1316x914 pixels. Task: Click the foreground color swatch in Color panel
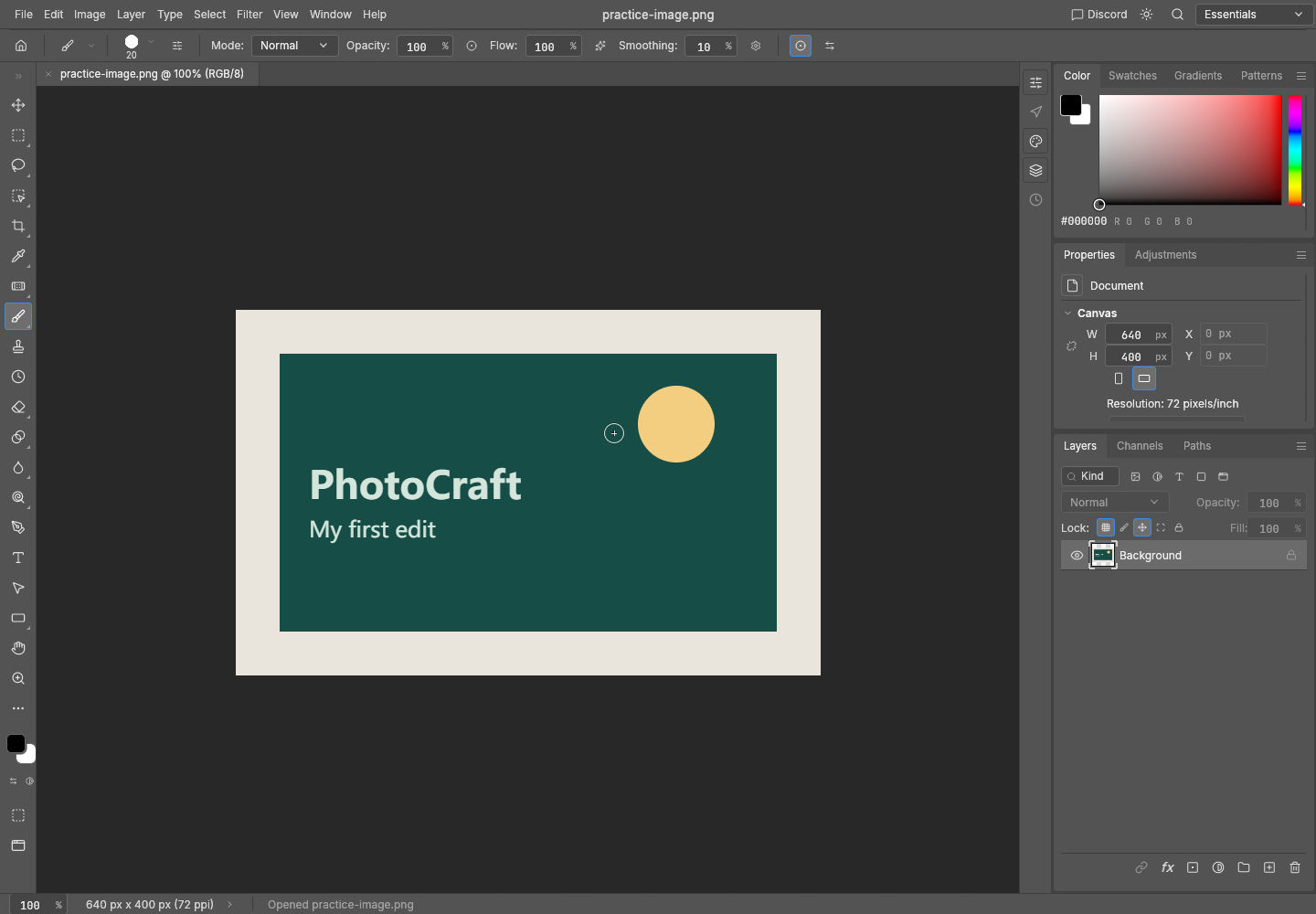coord(1070,104)
